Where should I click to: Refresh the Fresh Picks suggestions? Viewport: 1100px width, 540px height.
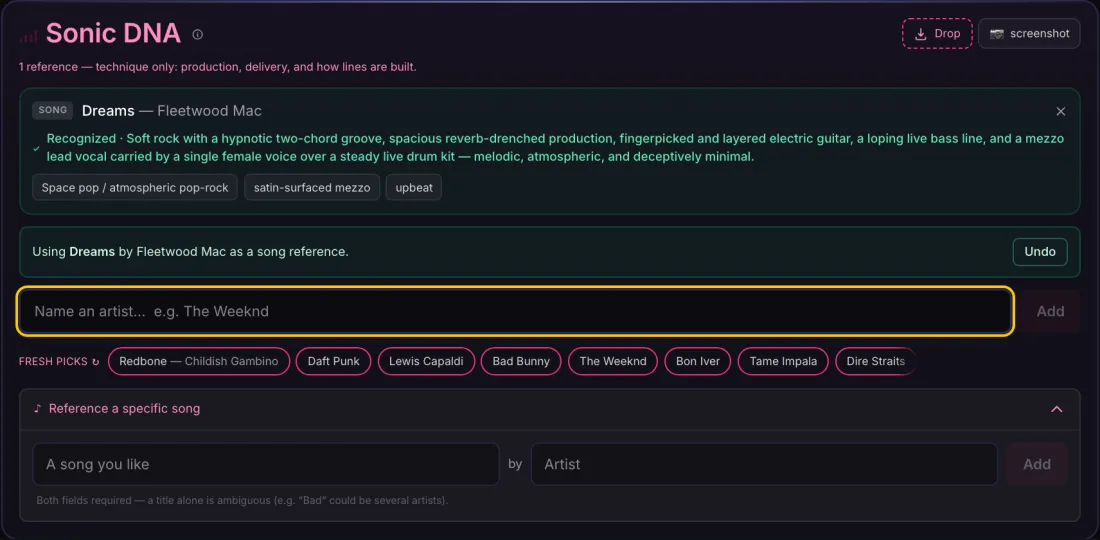[x=95, y=362]
